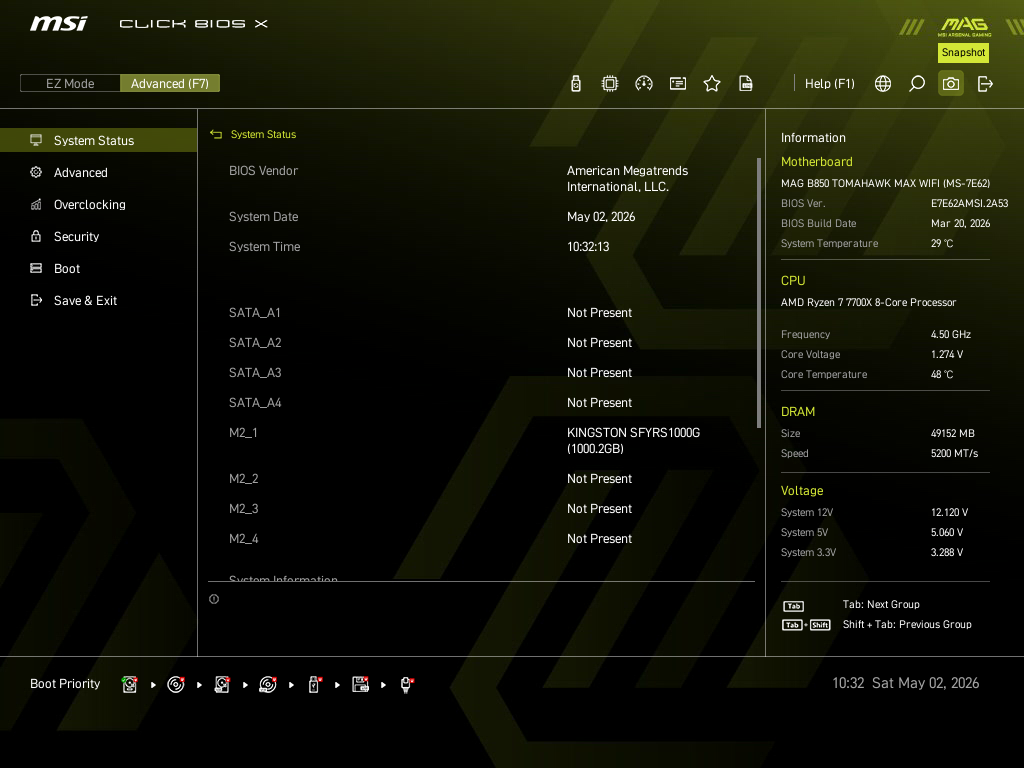Click Core Temperature 48 °C value
This screenshot has height=768, width=1024.
pyautogui.click(x=942, y=375)
